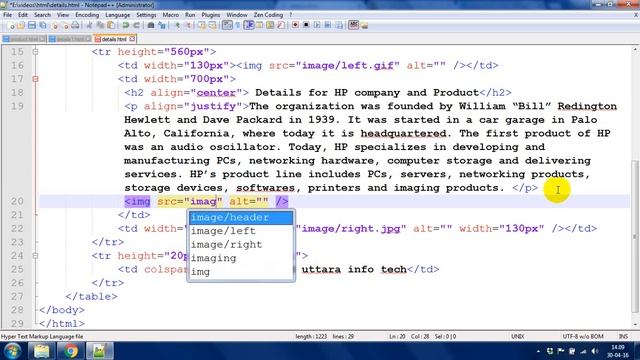Click the Ln : 20 status bar field

(397, 337)
